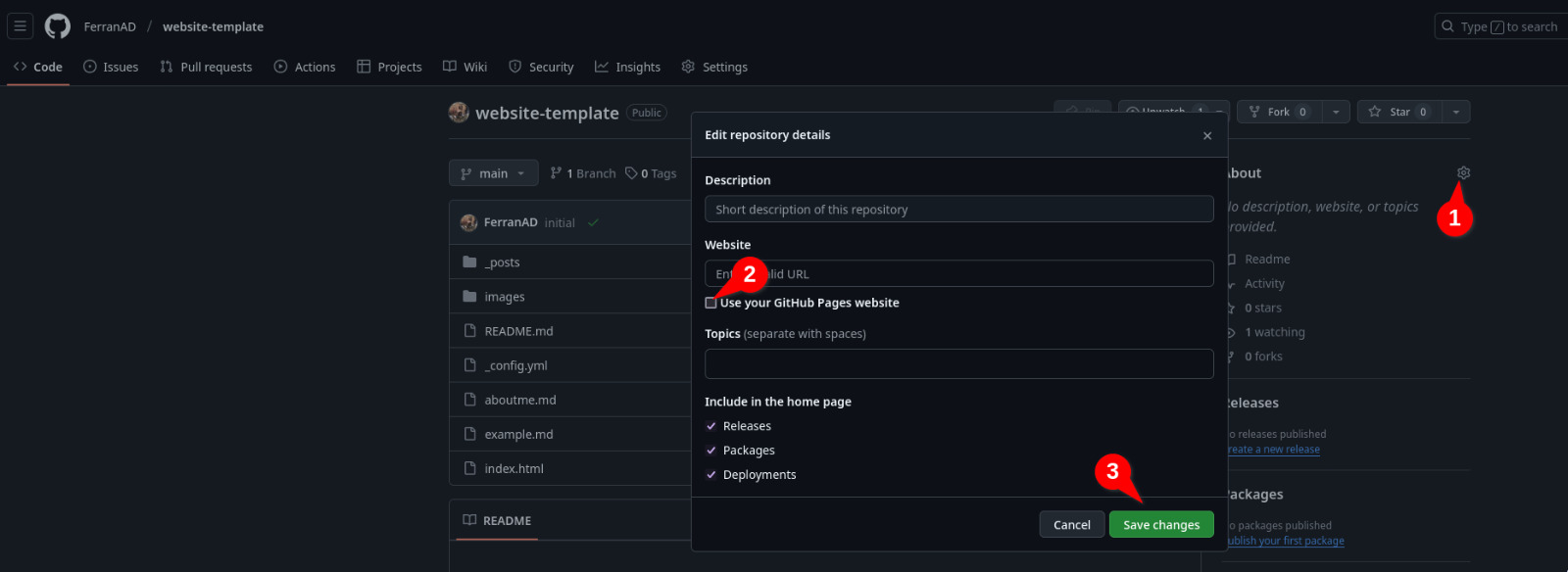This screenshot has height=572, width=1568.
Task: Click the search magnifier icon
Action: [1448, 26]
